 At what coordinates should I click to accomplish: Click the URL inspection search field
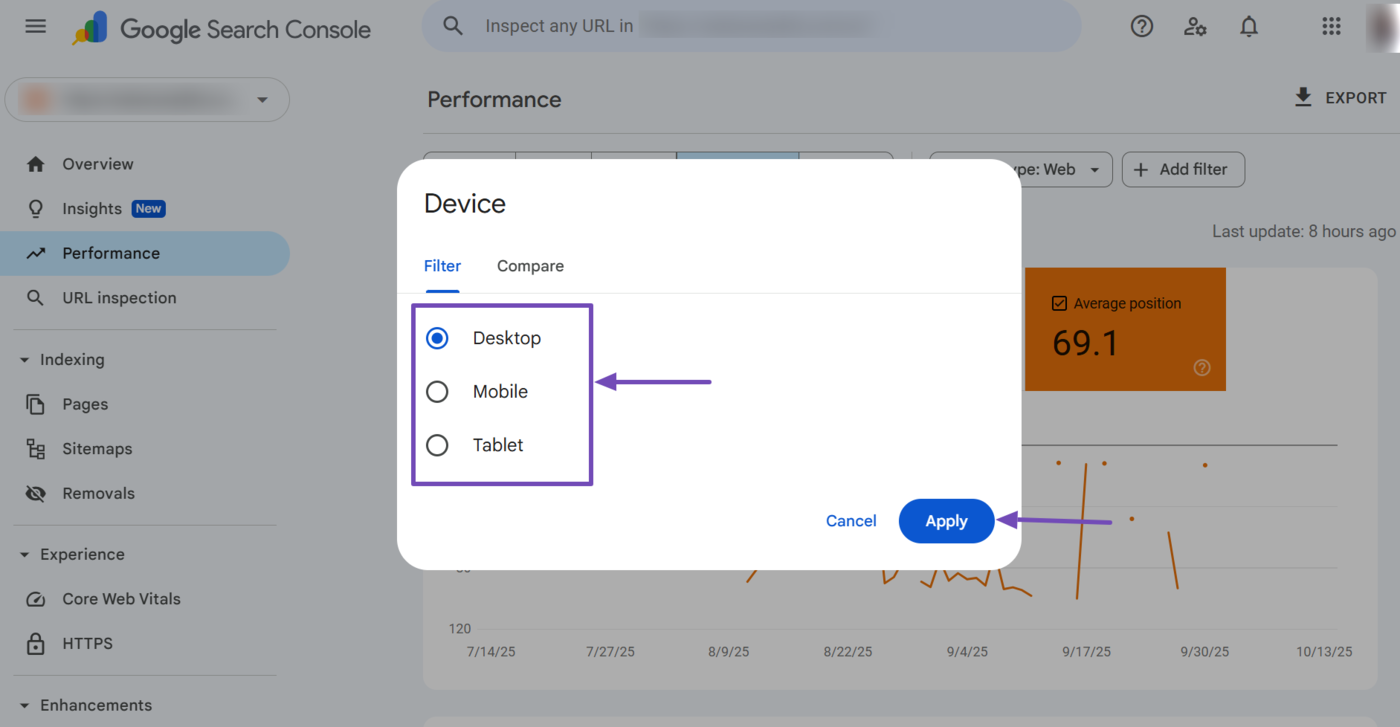(750, 26)
